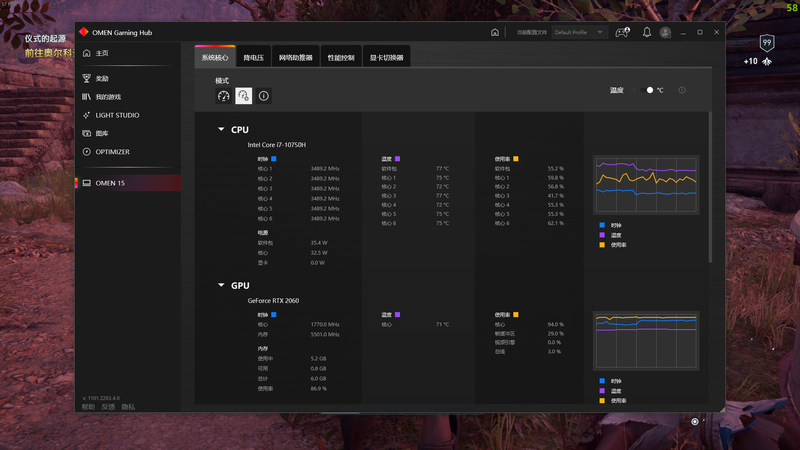Screen dimensions: 800x450
Task: Switch to the 系统核心 tab
Action: [215, 57]
